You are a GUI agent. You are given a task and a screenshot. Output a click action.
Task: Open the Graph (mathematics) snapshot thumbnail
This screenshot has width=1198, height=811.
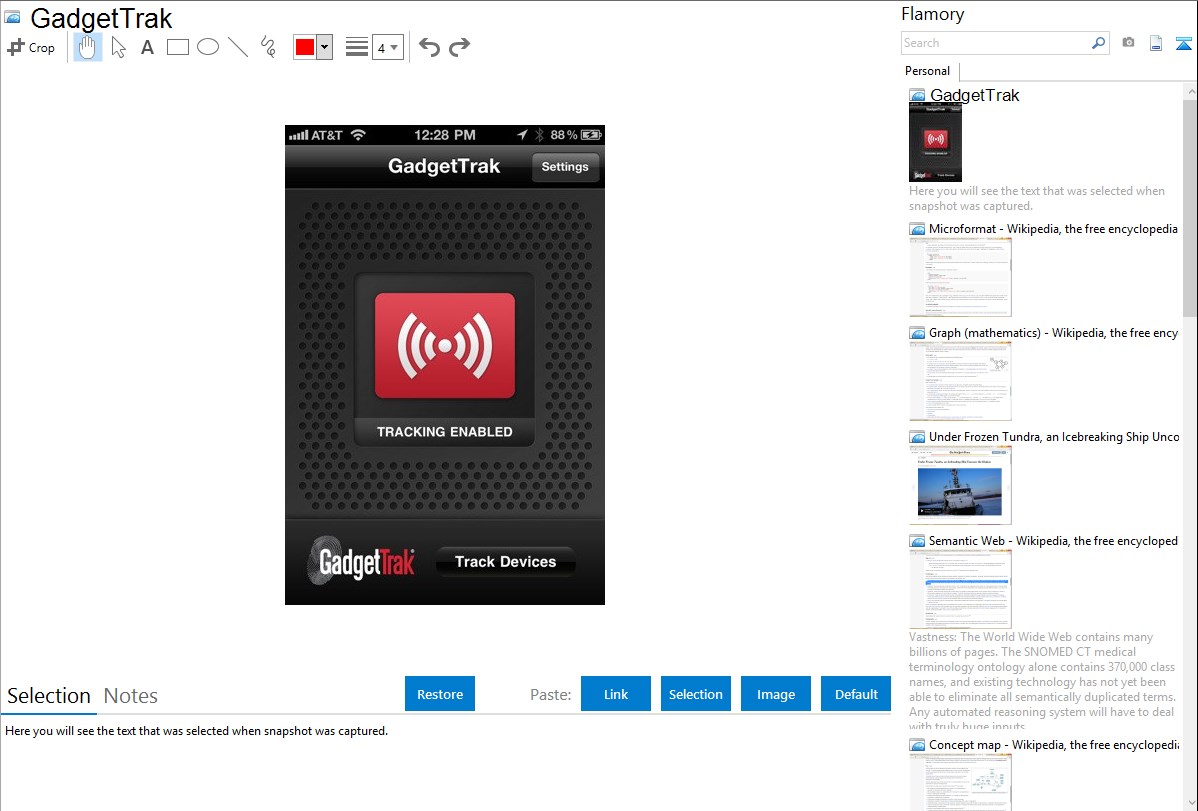coord(960,381)
